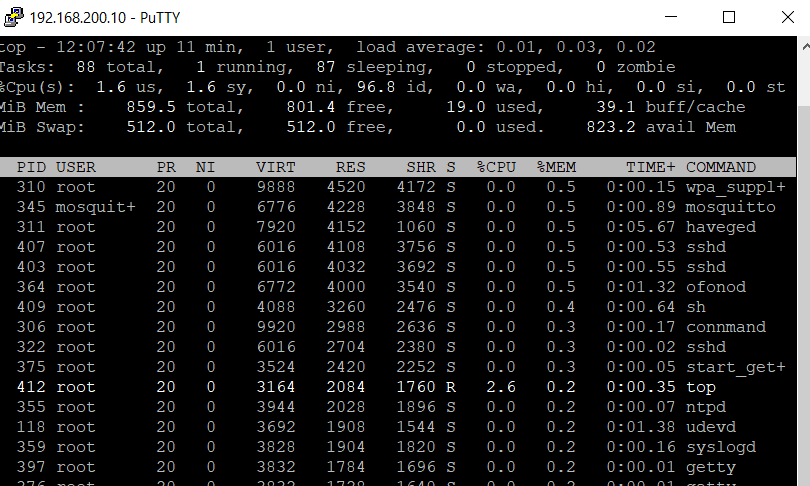
Task: Click the time '12:07:42' in top header
Action: point(96,47)
